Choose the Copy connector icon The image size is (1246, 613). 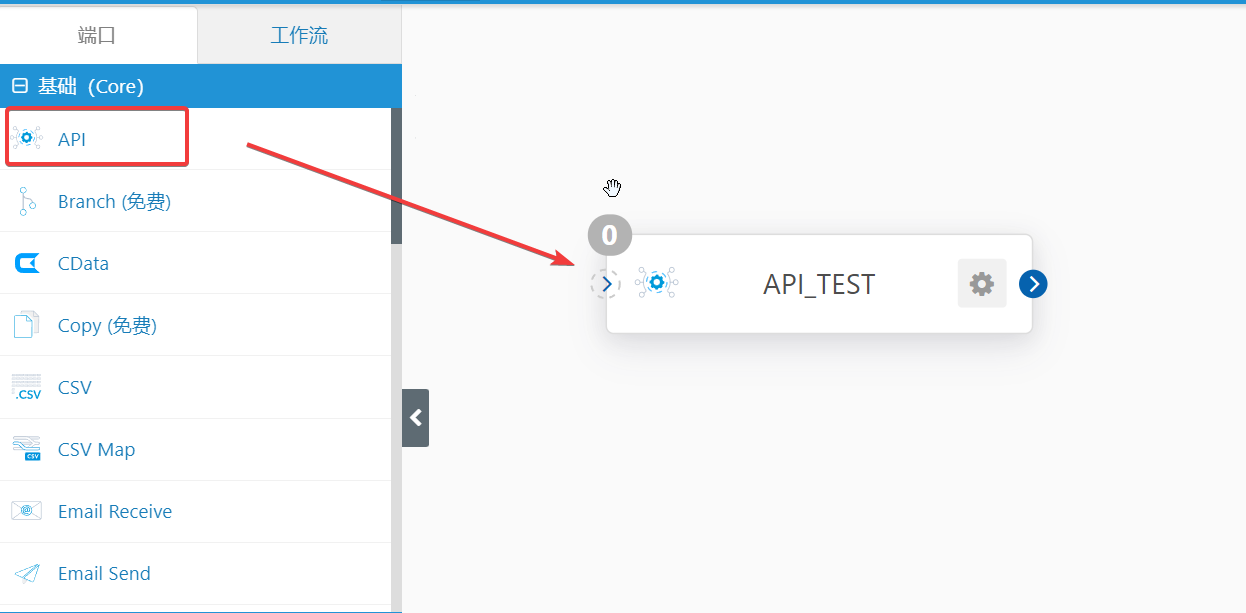pyautogui.click(x=26, y=325)
